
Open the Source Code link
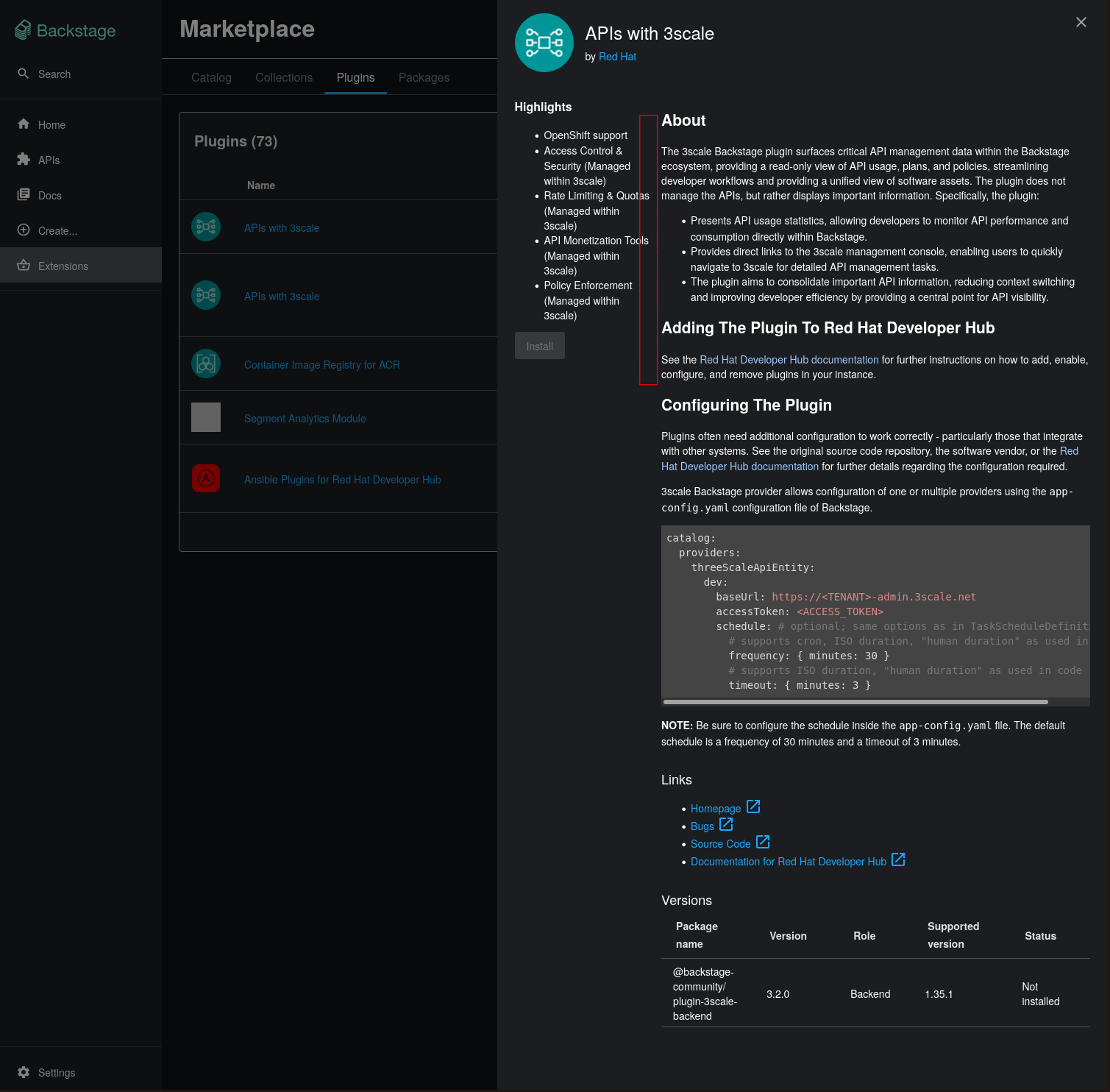point(720,844)
